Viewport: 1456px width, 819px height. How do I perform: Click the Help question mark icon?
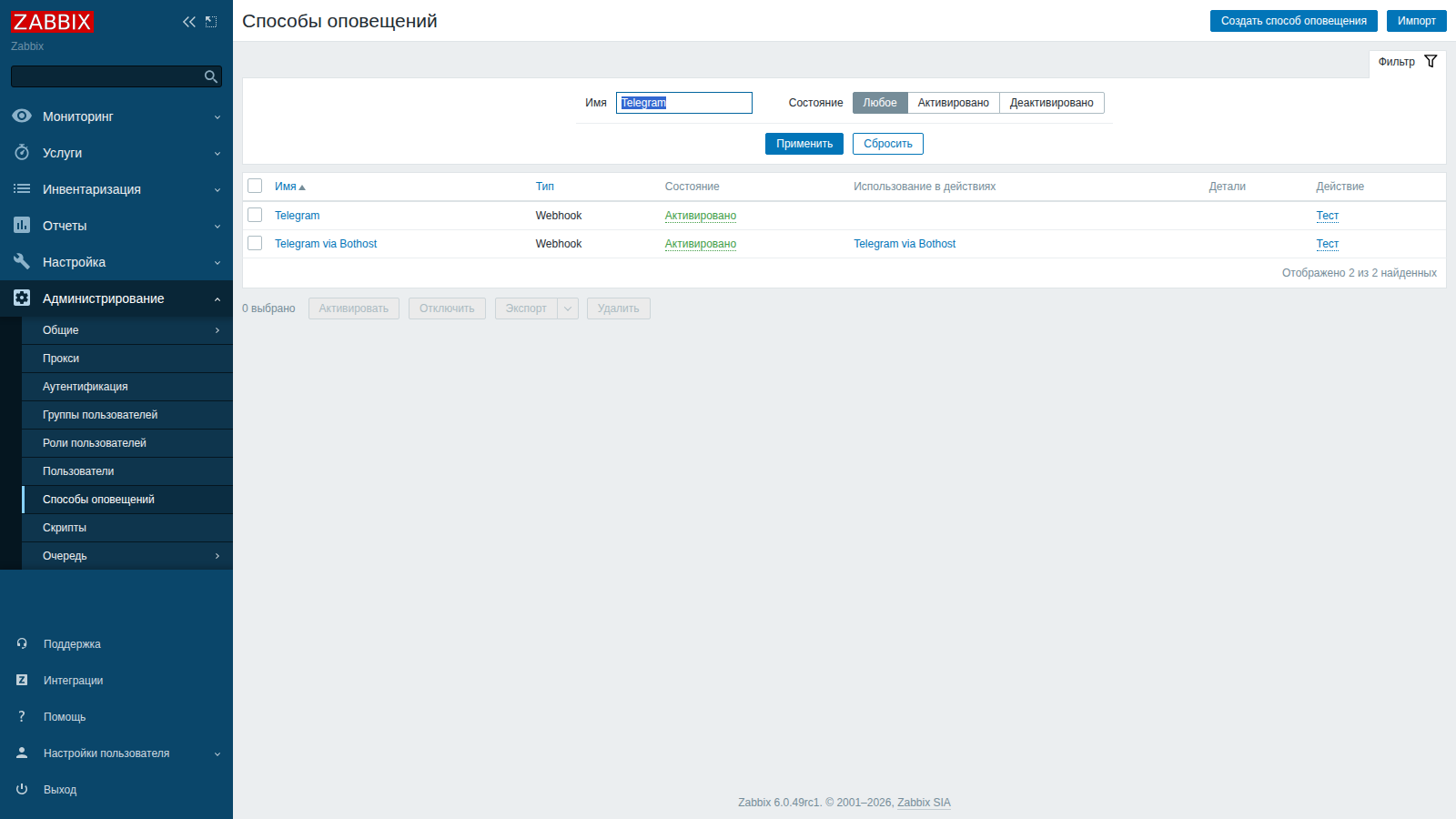(x=22, y=716)
